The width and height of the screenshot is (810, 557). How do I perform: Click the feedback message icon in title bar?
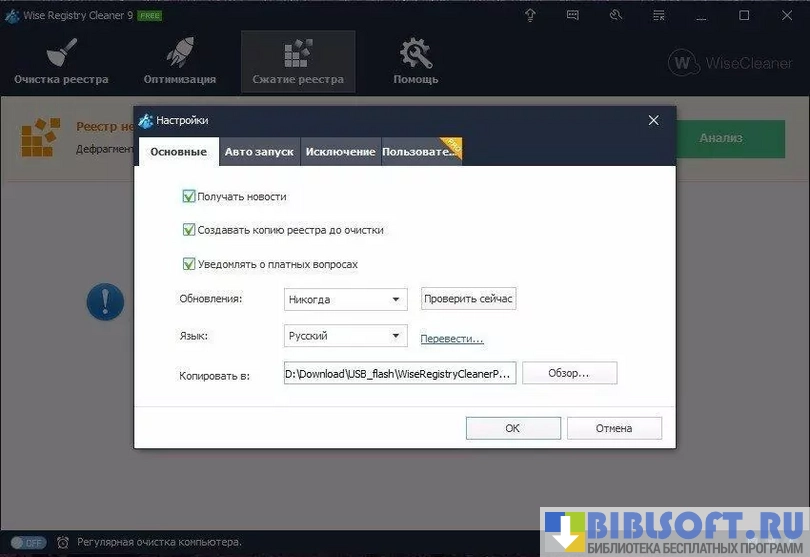[x=572, y=15]
